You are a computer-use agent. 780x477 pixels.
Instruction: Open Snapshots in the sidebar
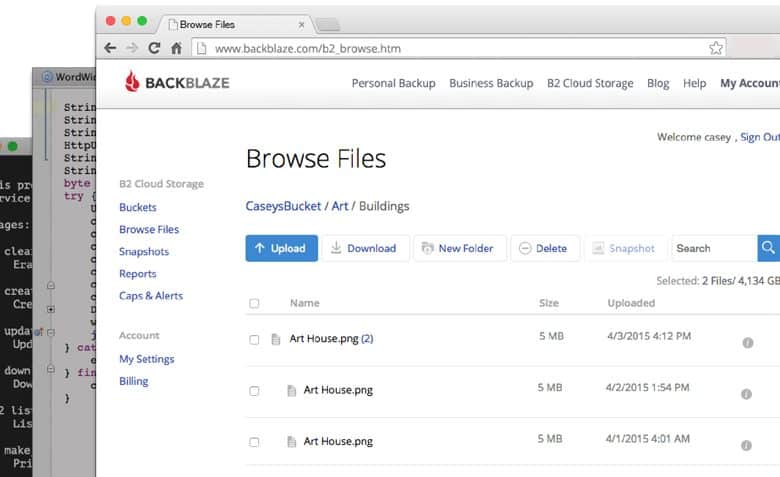144,251
